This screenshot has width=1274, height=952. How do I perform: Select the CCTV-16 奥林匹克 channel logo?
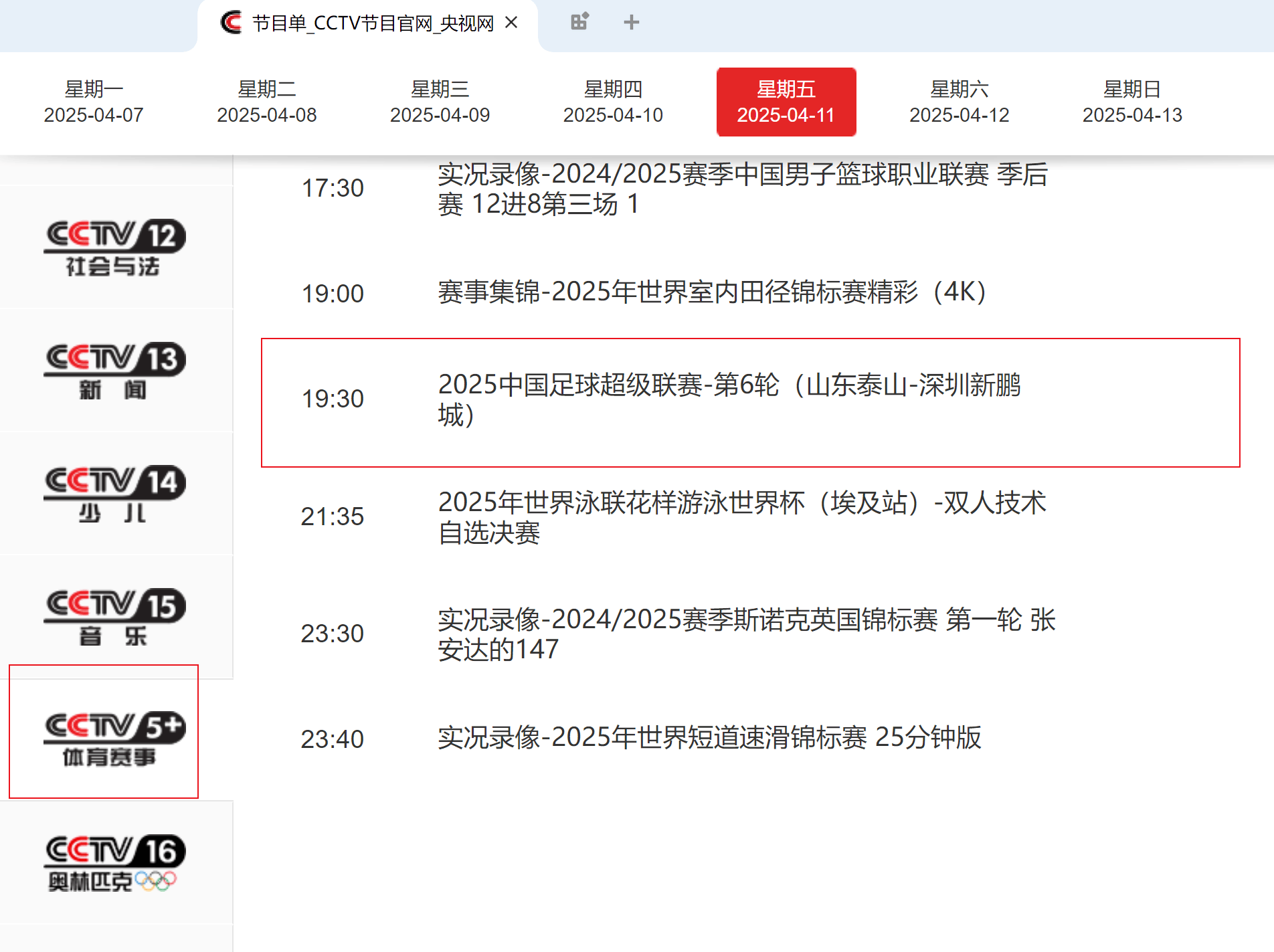[x=114, y=863]
